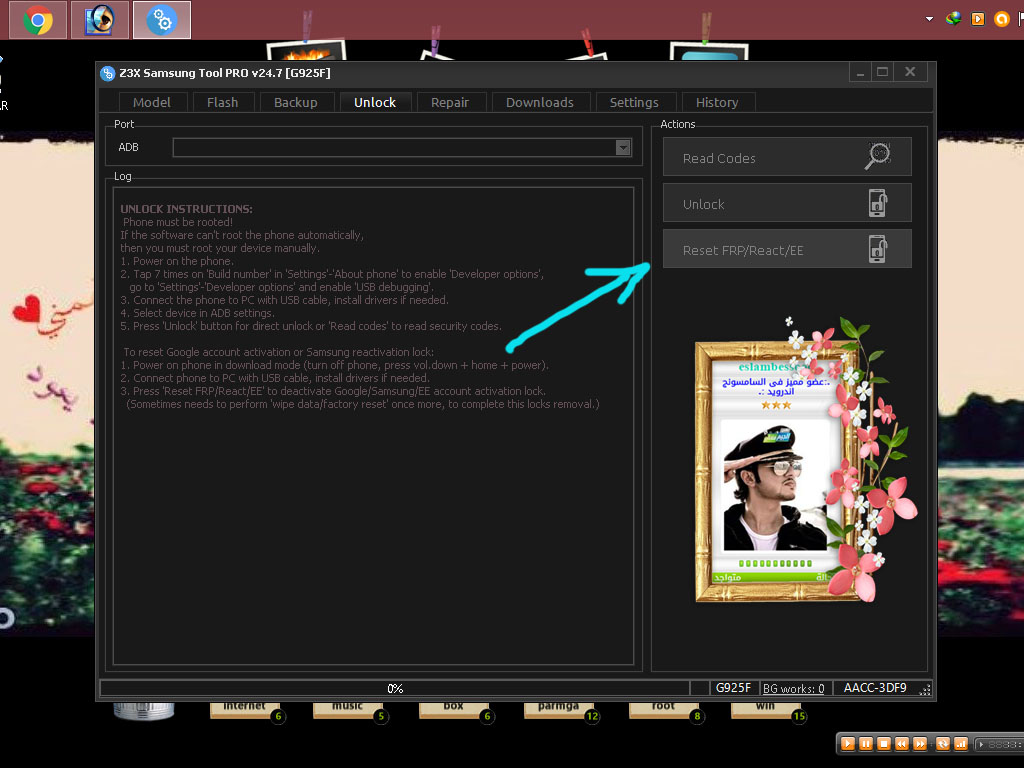Open the root desktop folder label

coord(663,708)
